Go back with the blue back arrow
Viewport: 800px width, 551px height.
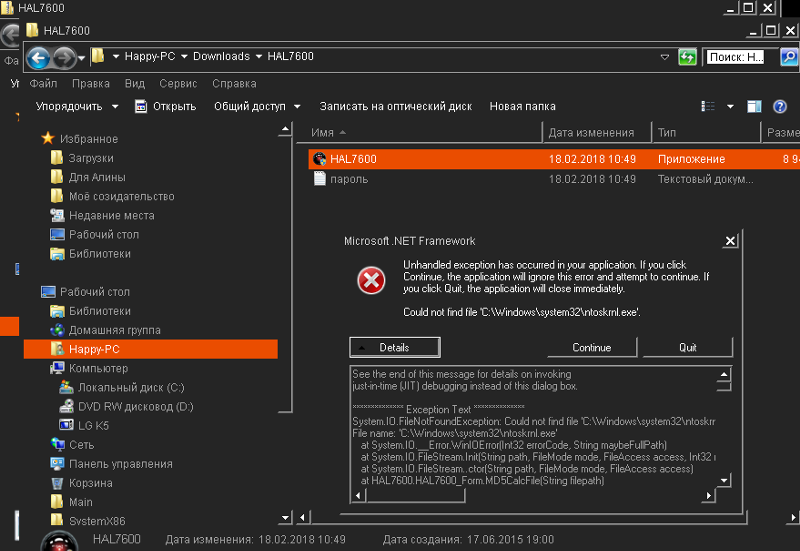coord(38,58)
